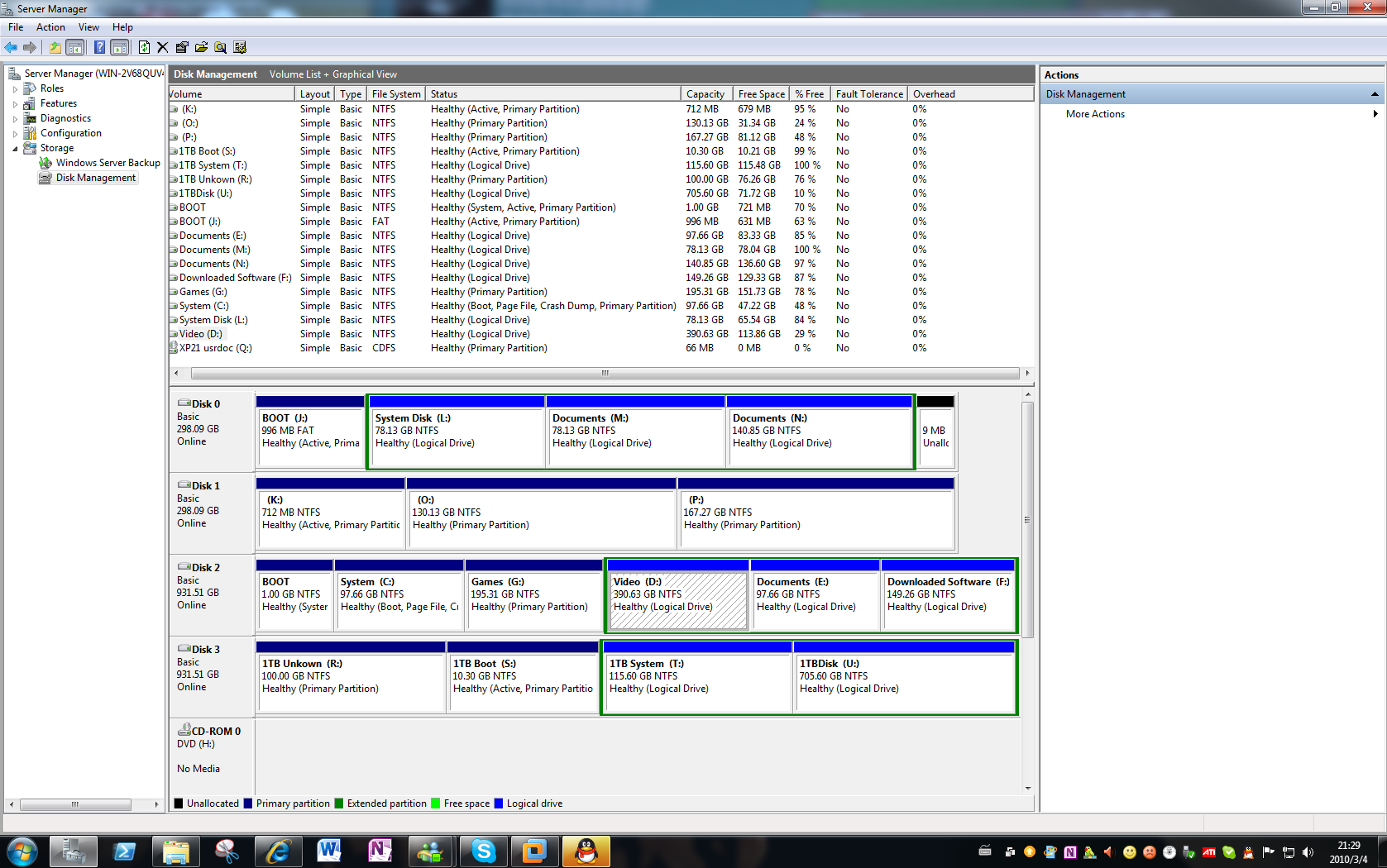Sort by the Volume column header
Screen dimensions: 1387x868
(232, 94)
